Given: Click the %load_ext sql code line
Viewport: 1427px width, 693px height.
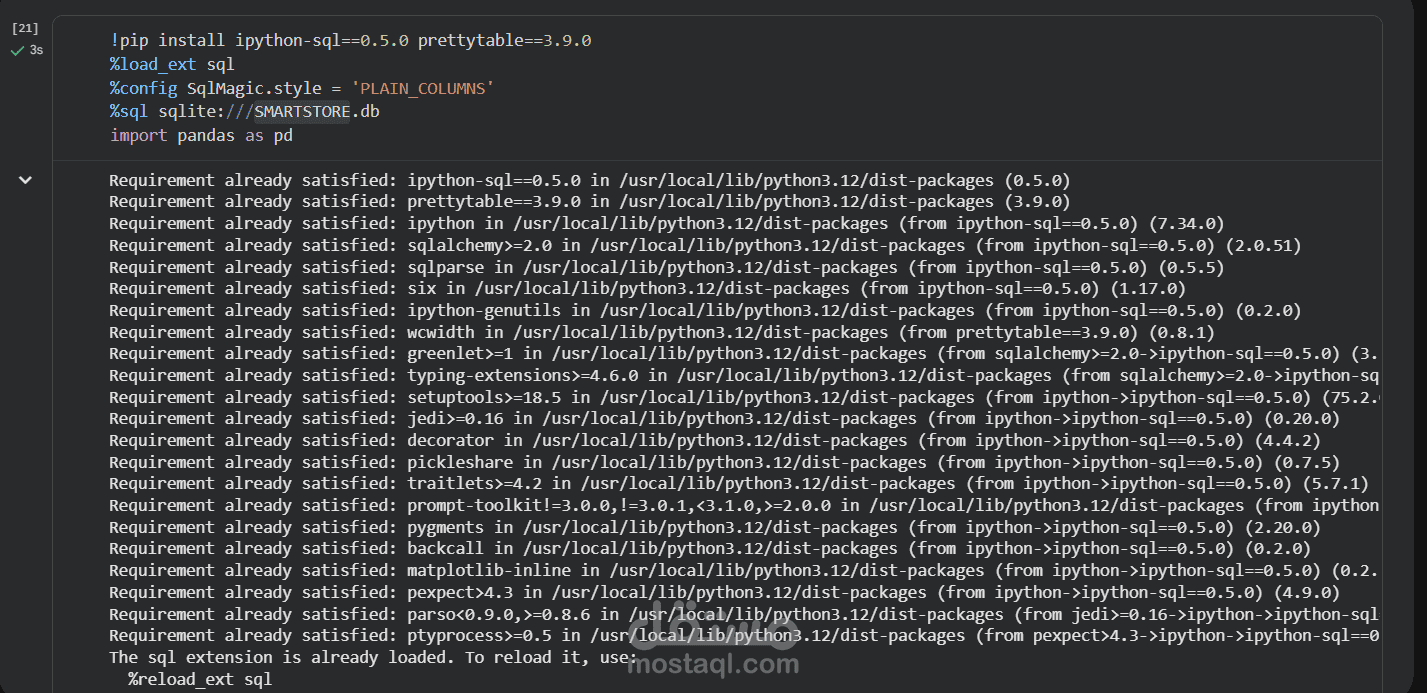Looking at the screenshot, I should pos(172,64).
